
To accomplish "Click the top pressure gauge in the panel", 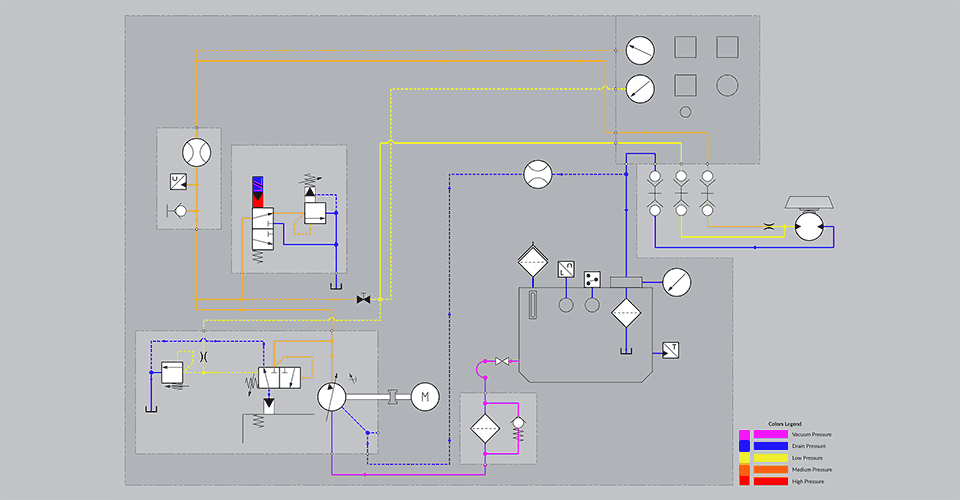I will 639,49.
